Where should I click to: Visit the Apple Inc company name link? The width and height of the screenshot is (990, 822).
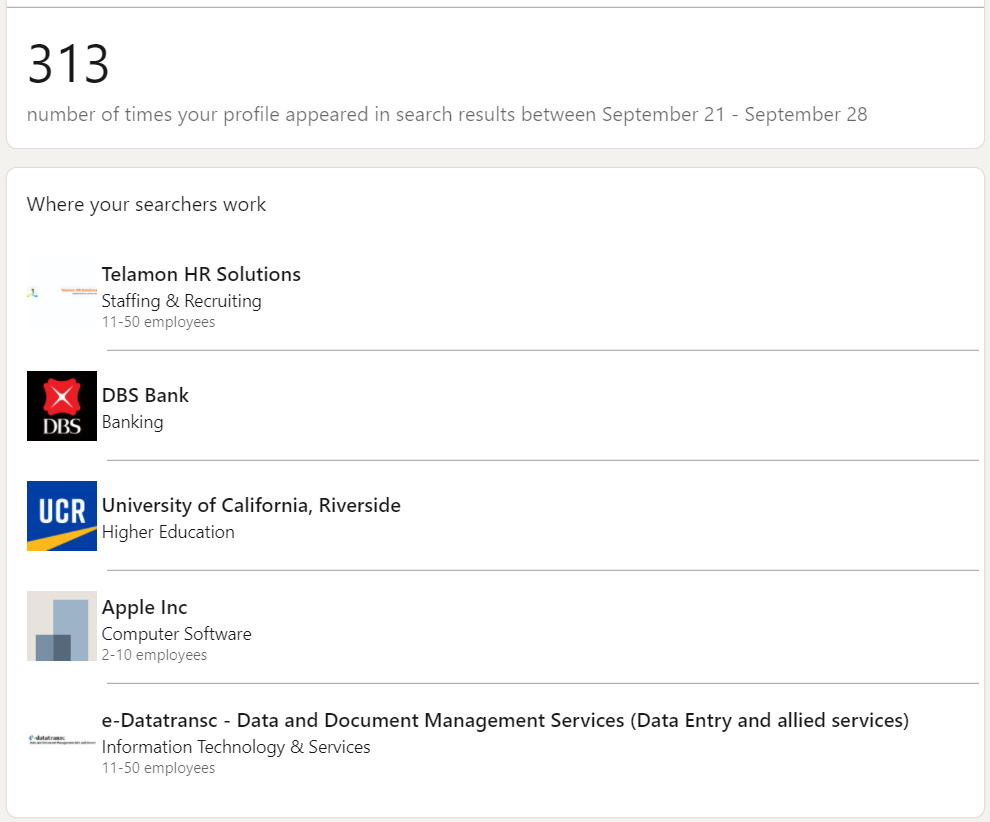tap(144, 607)
